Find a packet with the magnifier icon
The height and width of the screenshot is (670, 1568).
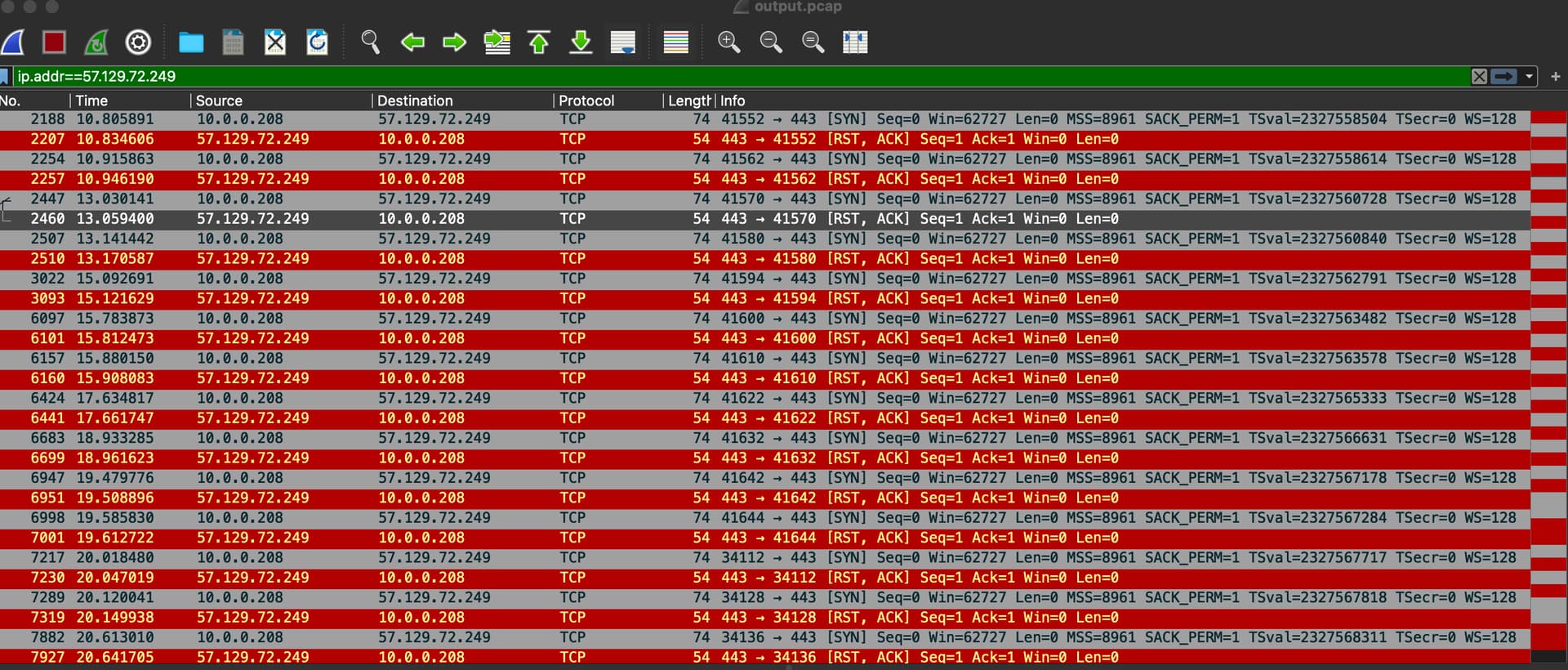point(370,42)
